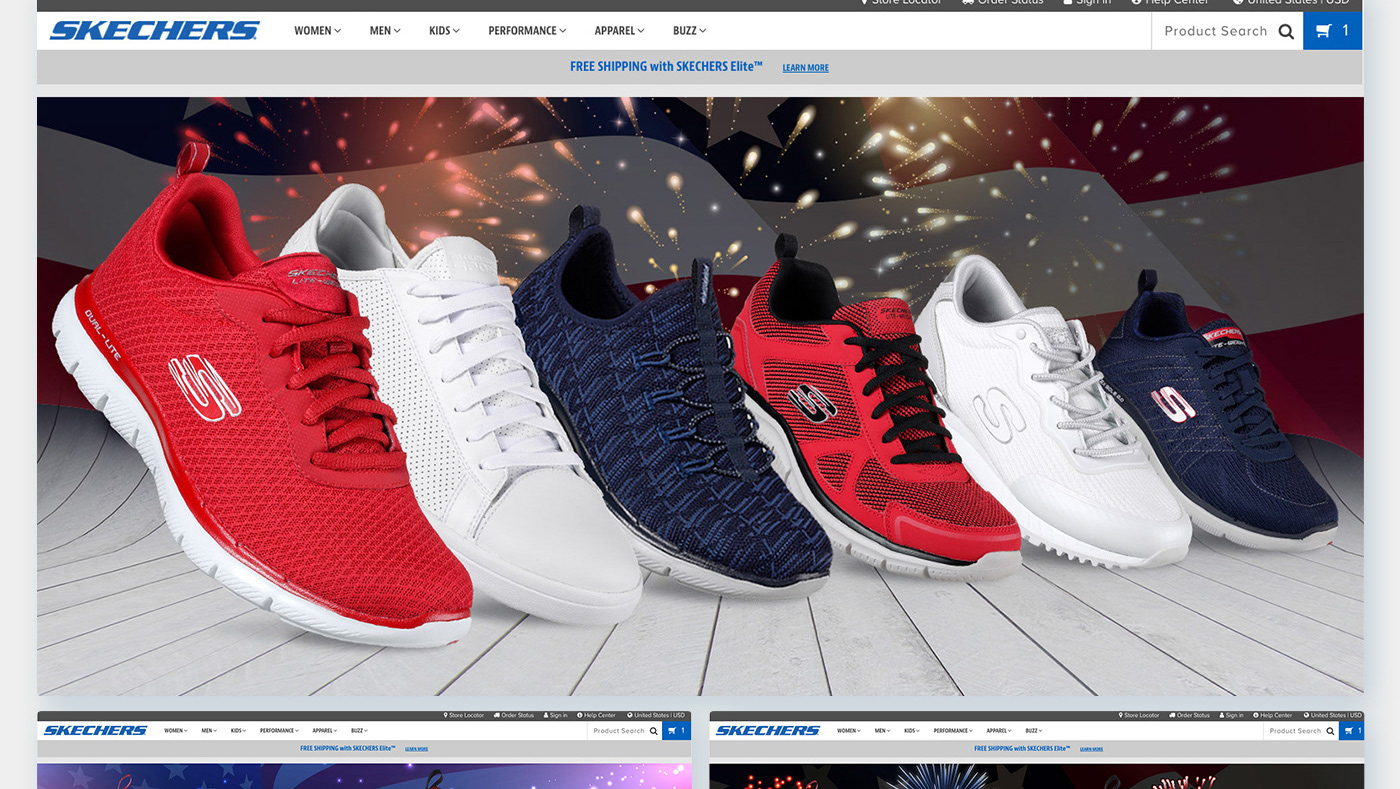
Task: Click Order Status in the lower-left page
Action: coord(514,715)
